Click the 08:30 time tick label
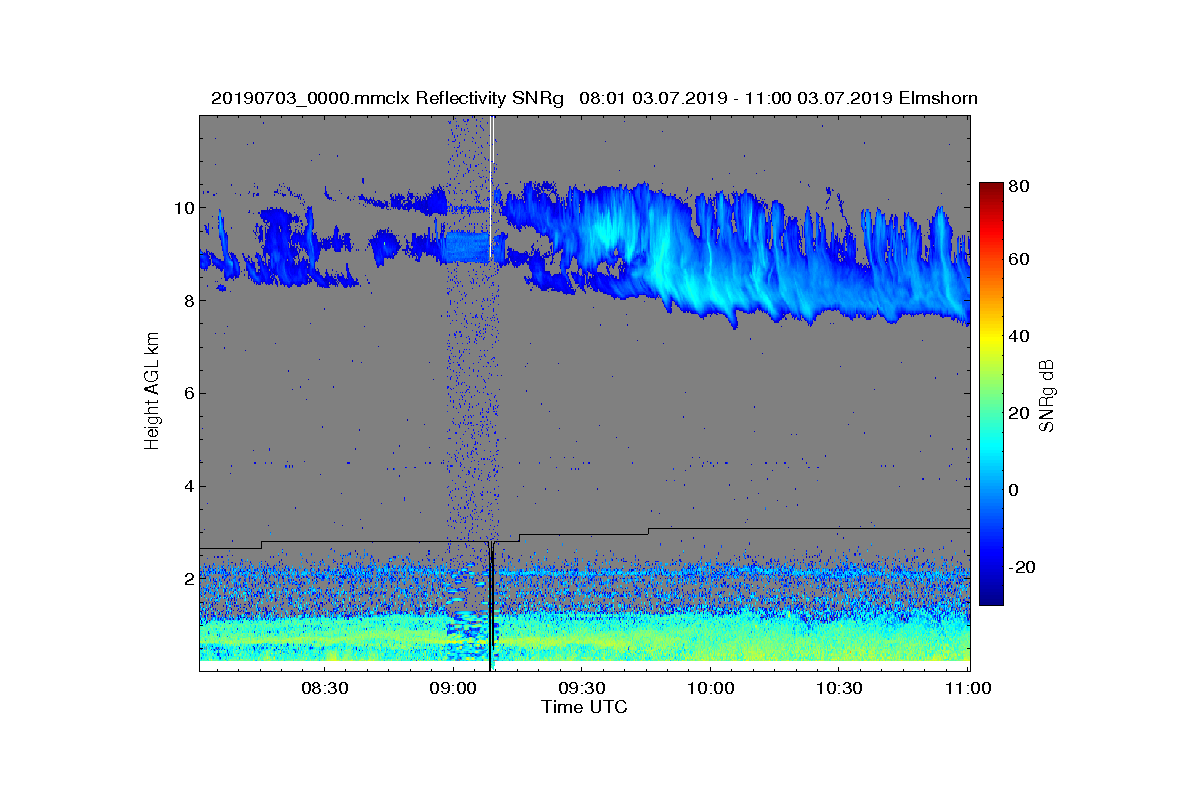 (324, 689)
